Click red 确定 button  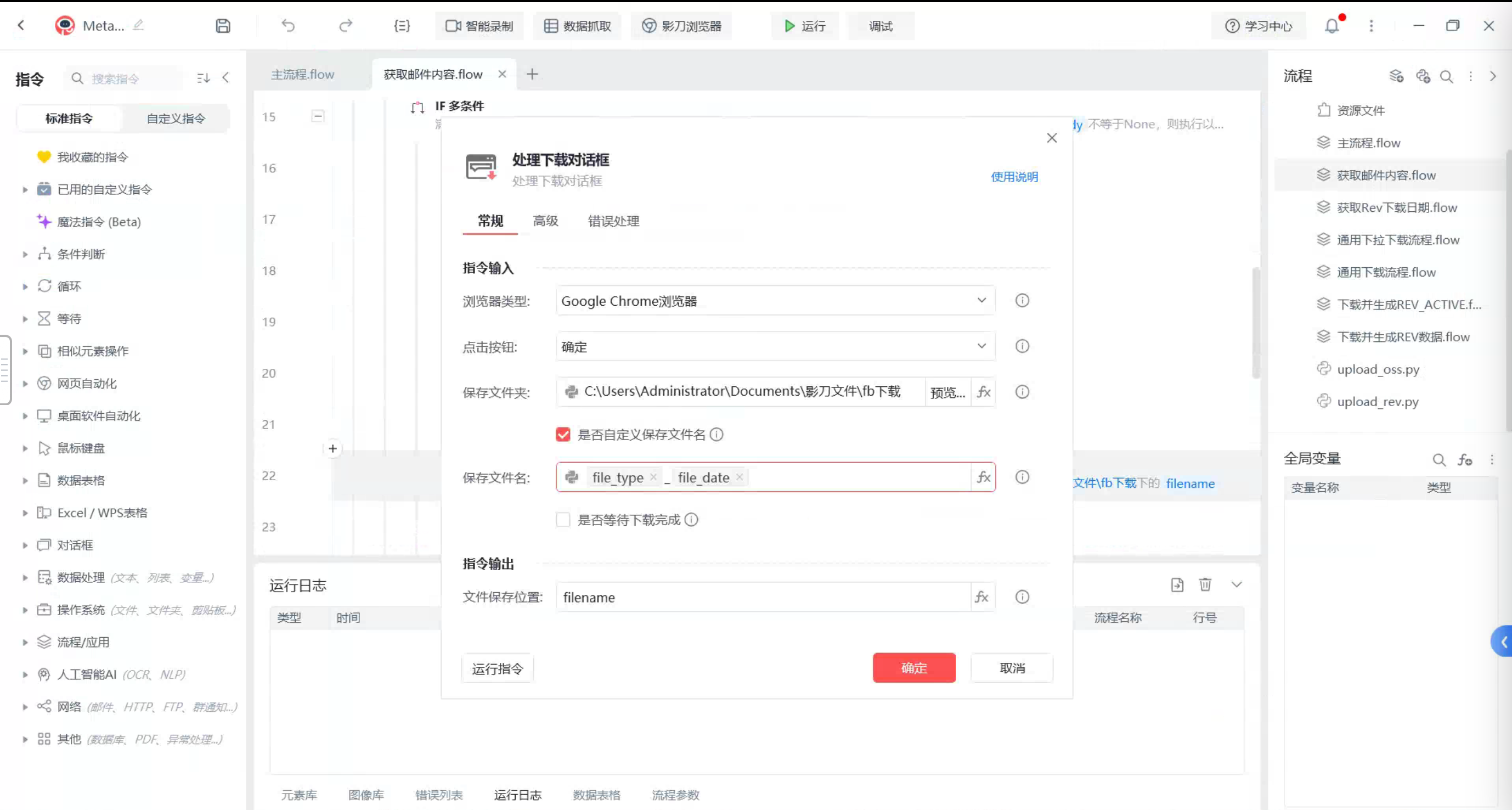(914, 668)
